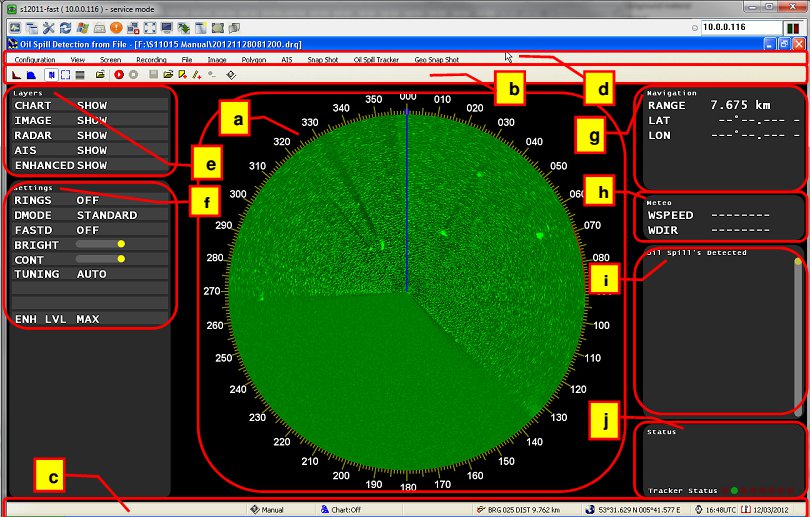Click the grey stop recording icon

pyautogui.click(x=133, y=75)
